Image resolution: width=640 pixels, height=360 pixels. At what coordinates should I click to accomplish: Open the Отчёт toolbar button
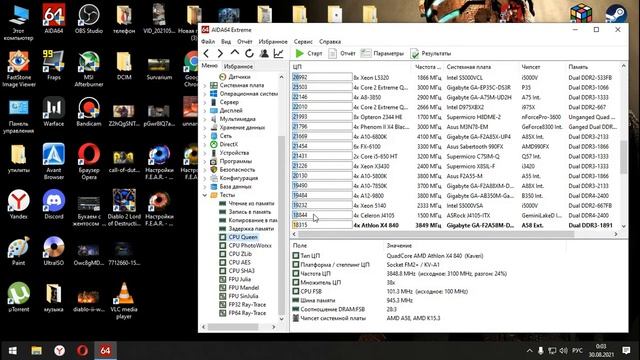pos(342,53)
